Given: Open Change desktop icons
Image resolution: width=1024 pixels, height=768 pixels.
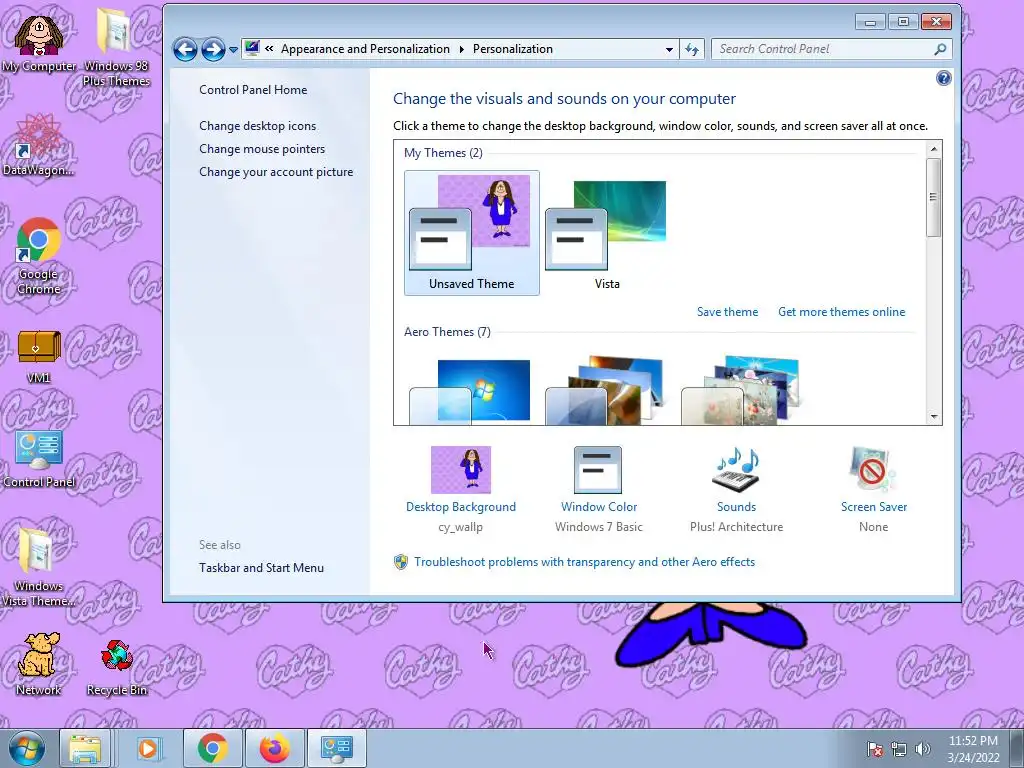Looking at the screenshot, I should click(257, 126).
